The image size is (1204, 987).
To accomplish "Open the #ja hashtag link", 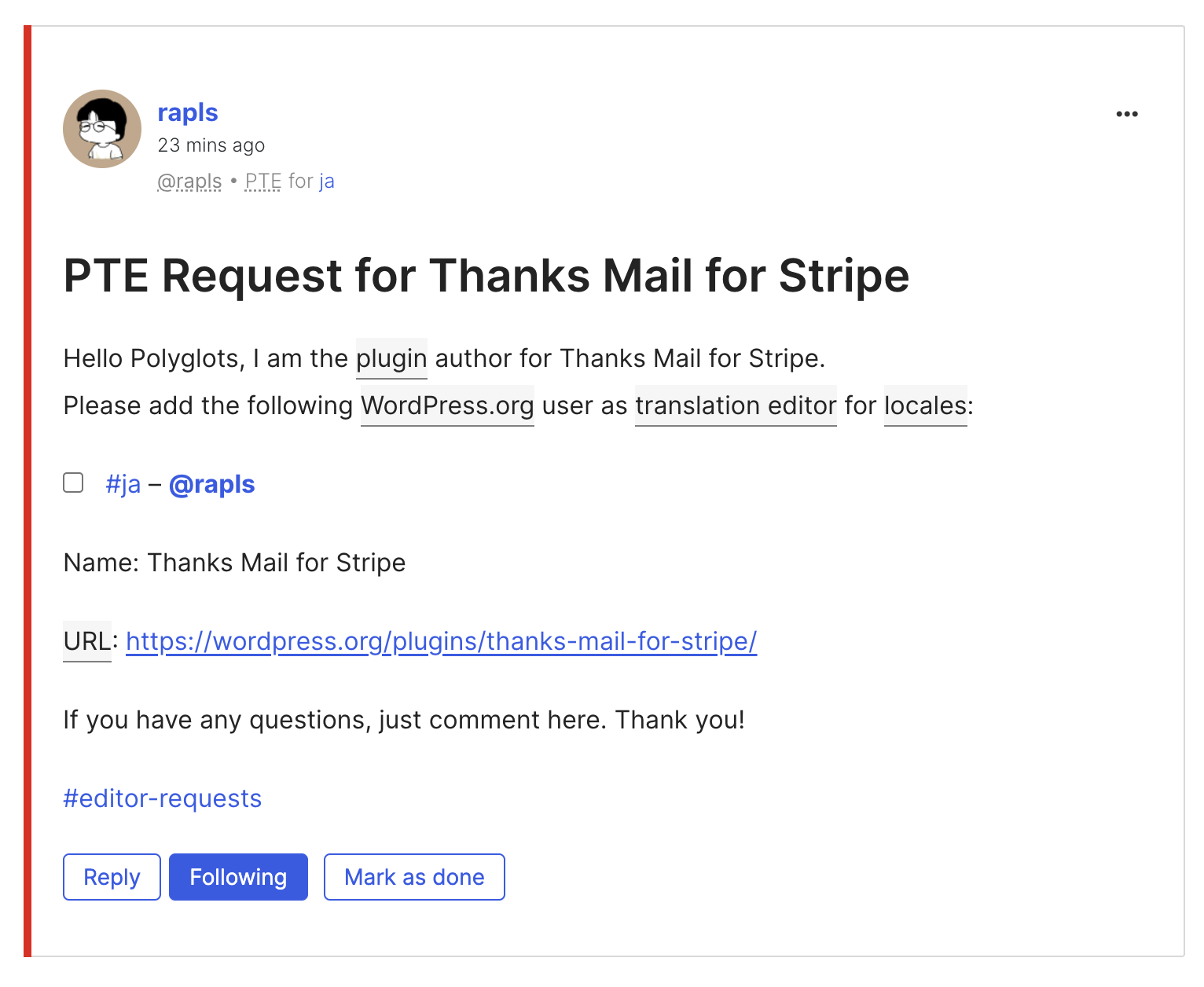I will click(x=123, y=484).
